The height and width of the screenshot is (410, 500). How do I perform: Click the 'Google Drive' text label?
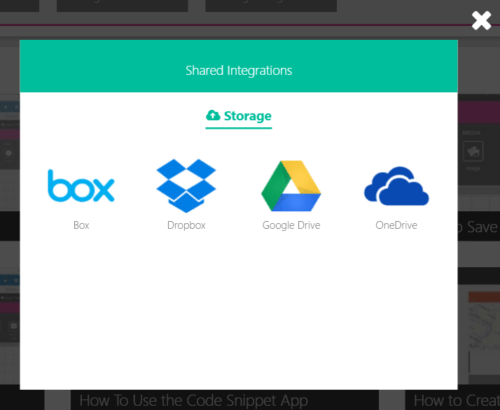tap(291, 226)
